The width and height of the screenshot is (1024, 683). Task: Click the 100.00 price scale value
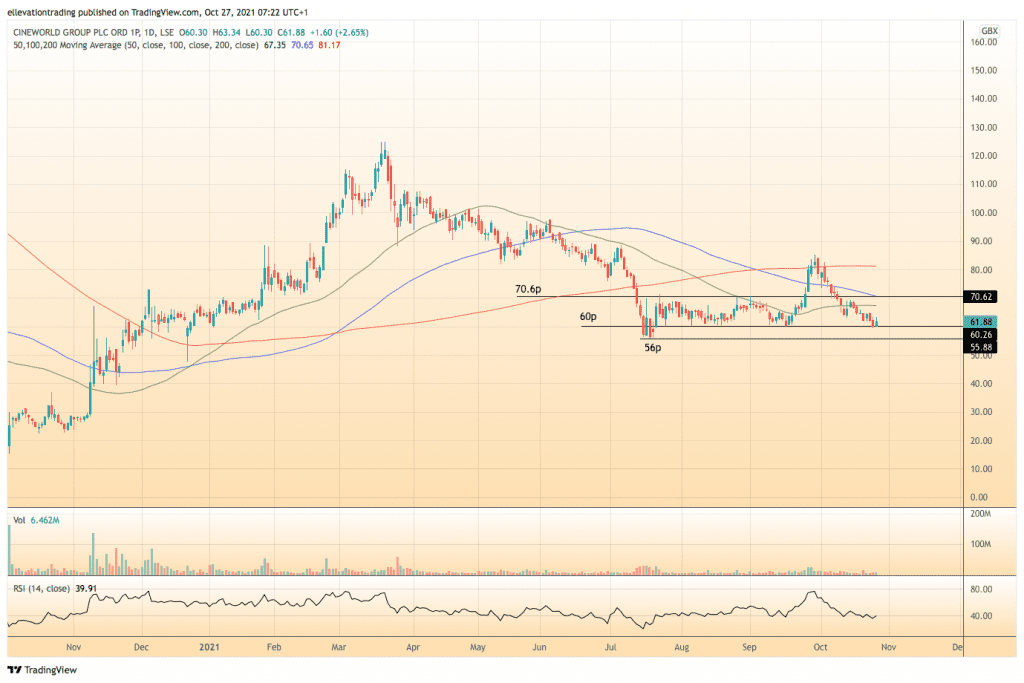click(x=984, y=213)
